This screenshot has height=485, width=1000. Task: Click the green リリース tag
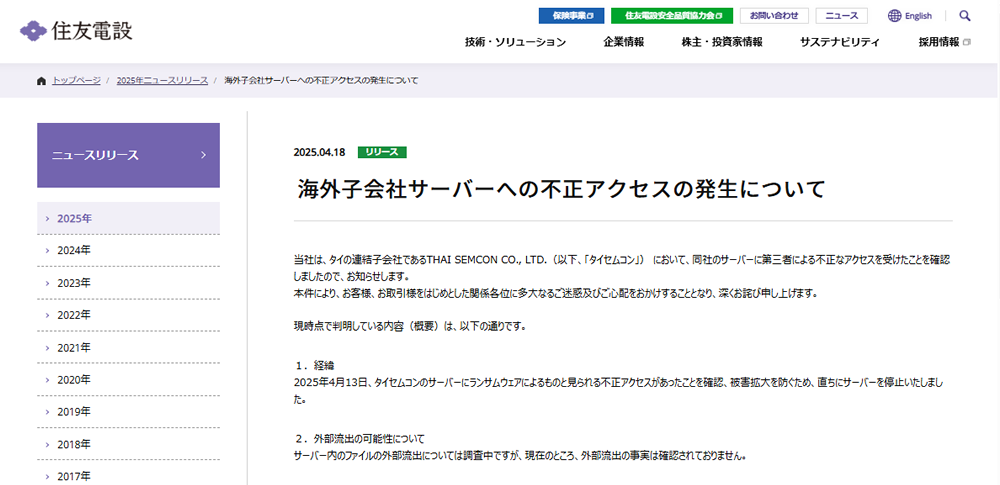[x=382, y=152]
